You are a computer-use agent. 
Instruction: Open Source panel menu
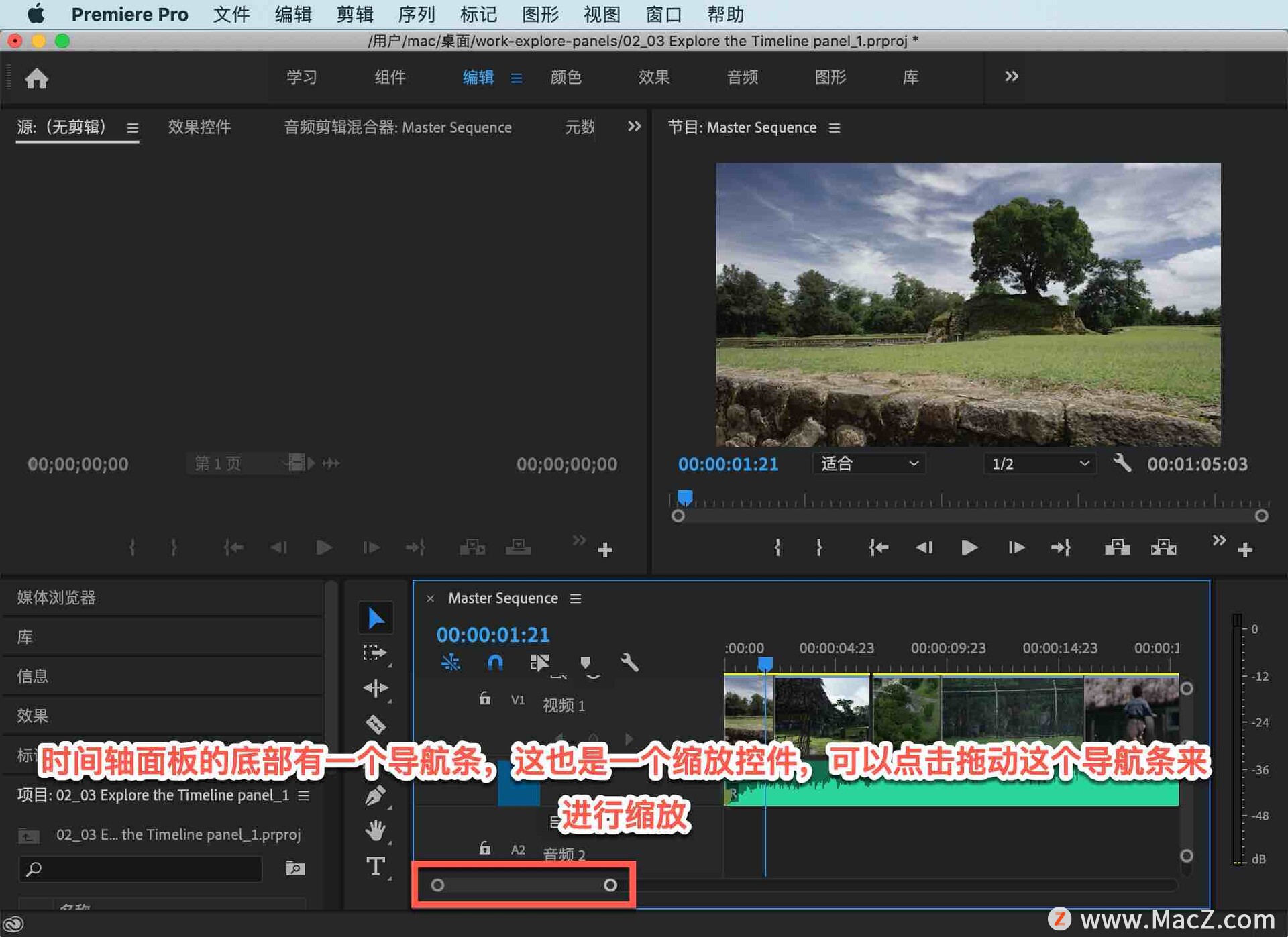click(x=133, y=127)
